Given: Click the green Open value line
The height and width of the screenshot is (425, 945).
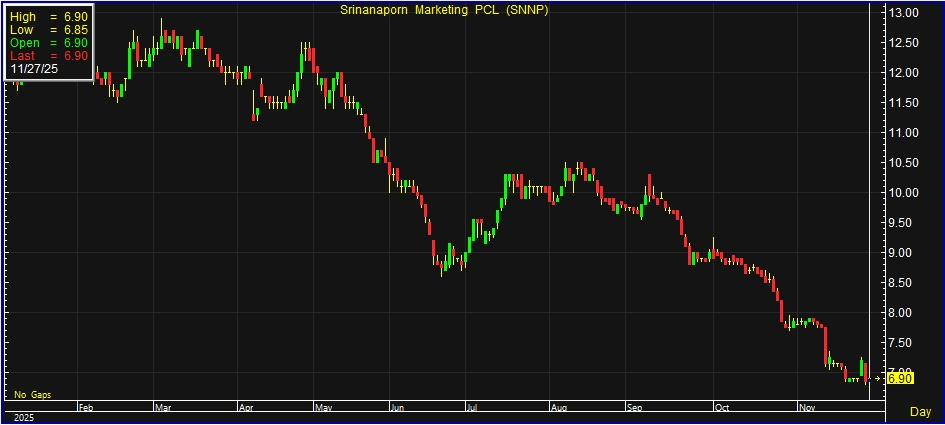Looking at the screenshot, I should click(x=49, y=44).
